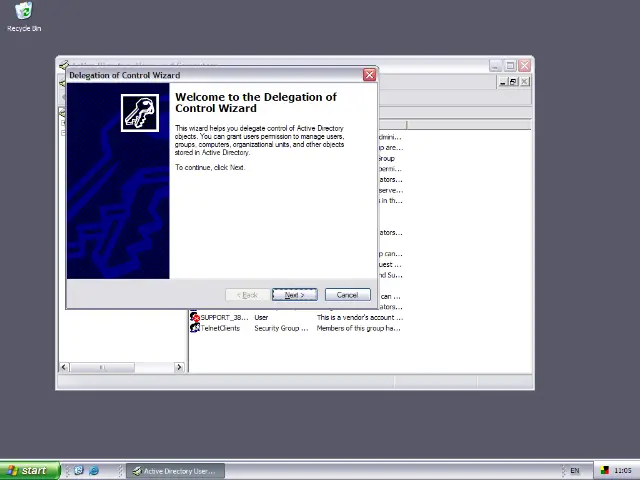Click Next in the Delegation wizard
The width and height of the screenshot is (640, 480).
coord(294,295)
